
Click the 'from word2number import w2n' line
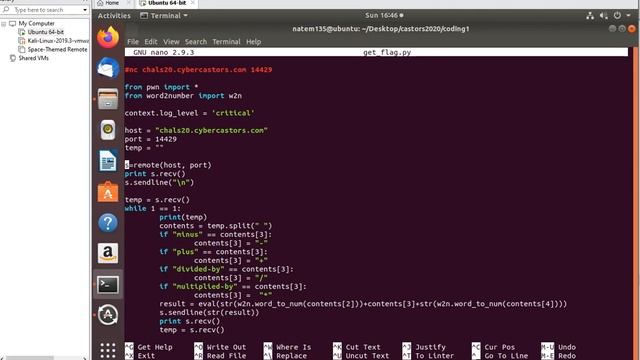click(x=183, y=96)
